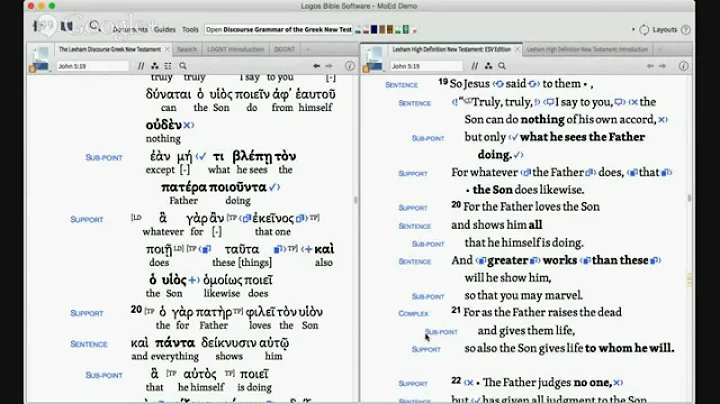Add a new tab in the right panel
720x404 pixels.
point(660,49)
